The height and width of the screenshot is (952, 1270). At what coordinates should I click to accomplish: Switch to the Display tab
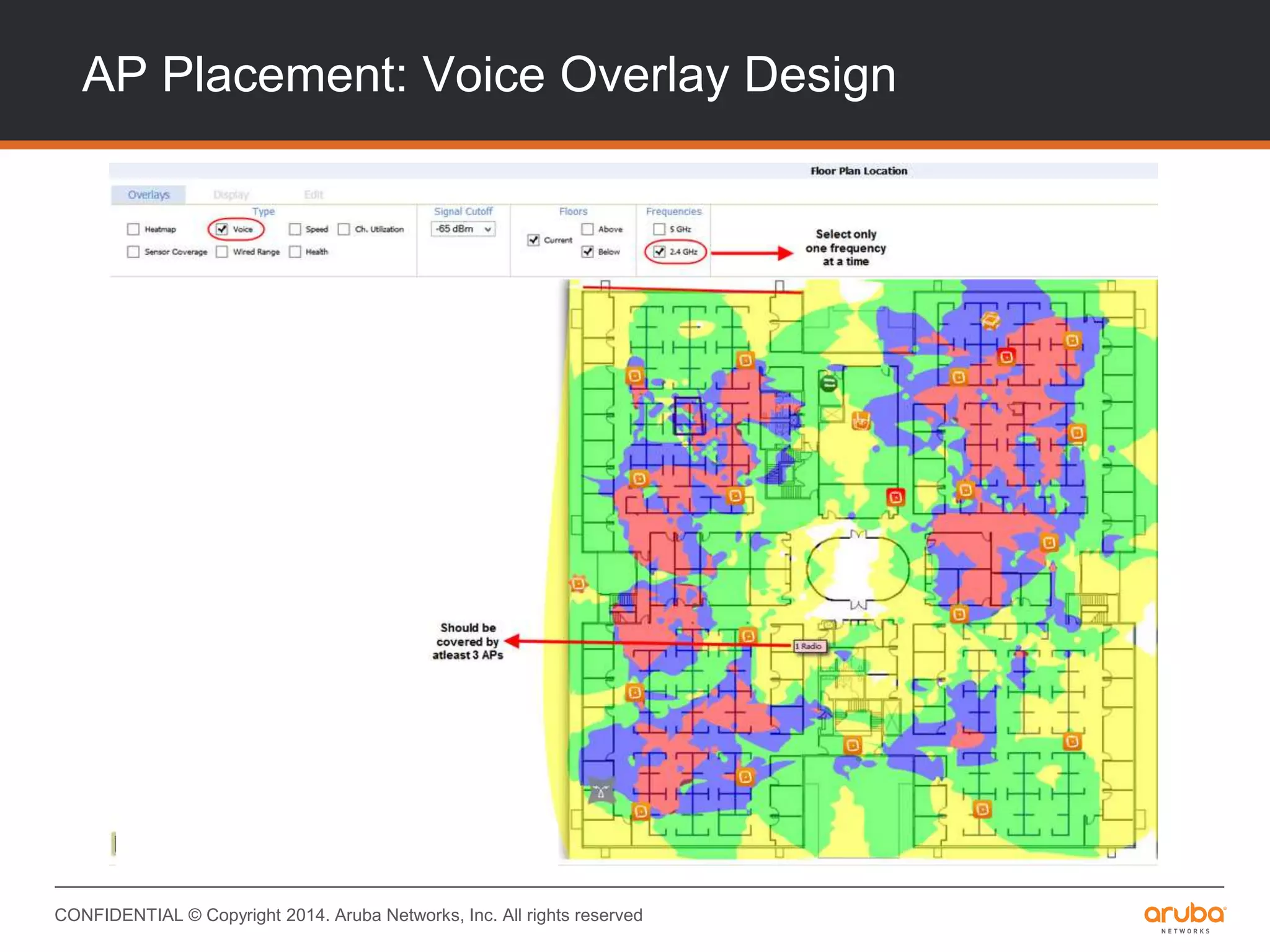pos(231,195)
